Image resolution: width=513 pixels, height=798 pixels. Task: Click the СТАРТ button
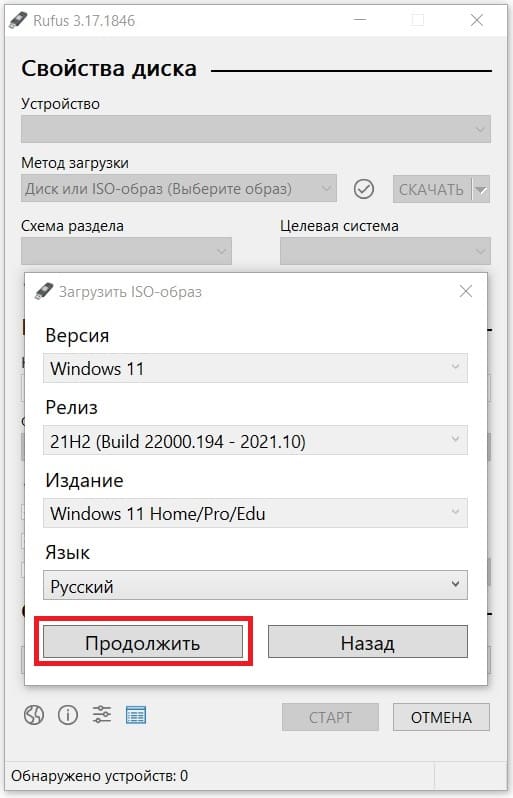(330, 717)
